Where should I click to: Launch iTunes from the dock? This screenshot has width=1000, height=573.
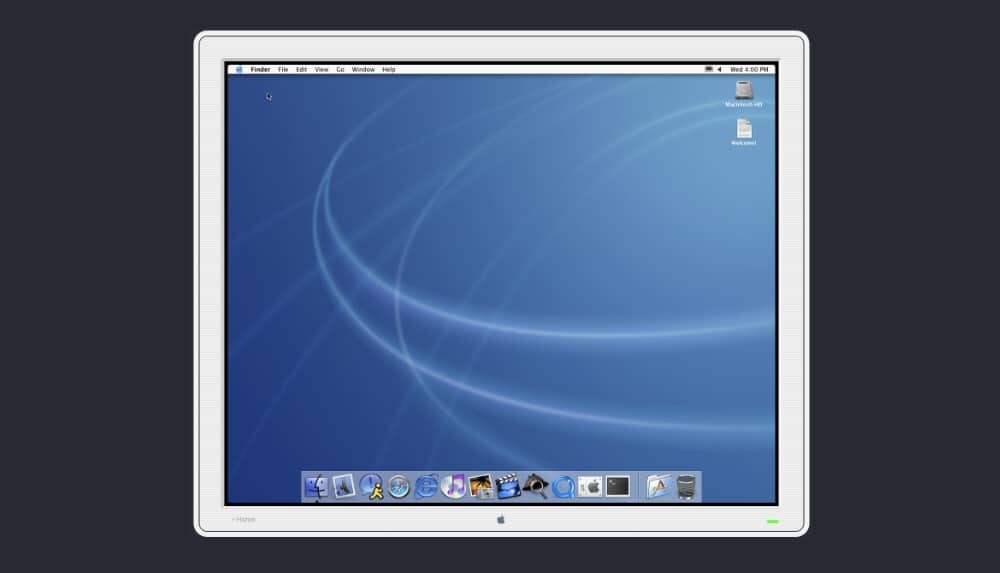click(453, 487)
